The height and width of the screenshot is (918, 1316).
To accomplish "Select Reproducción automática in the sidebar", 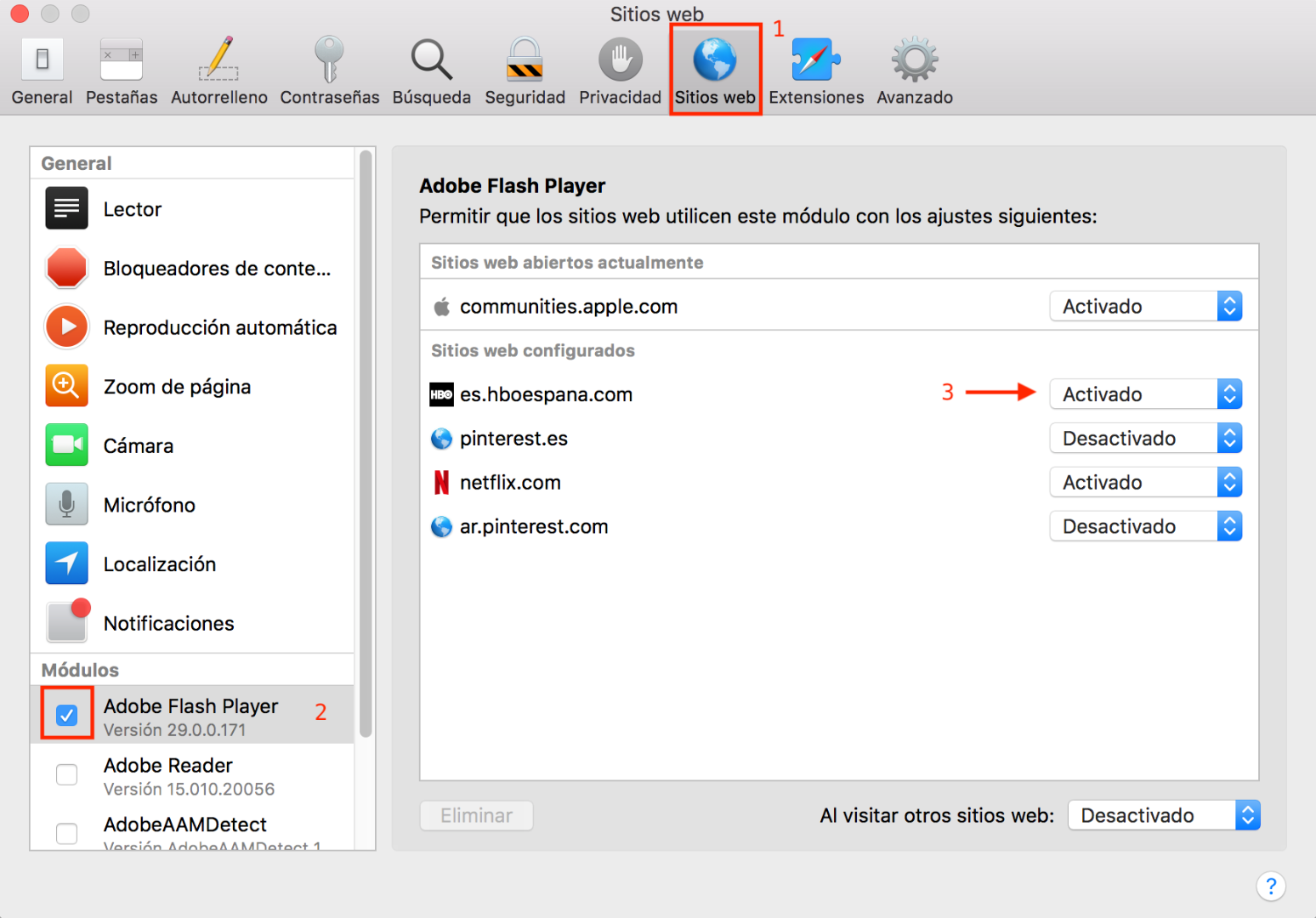I will coord(219,328).
